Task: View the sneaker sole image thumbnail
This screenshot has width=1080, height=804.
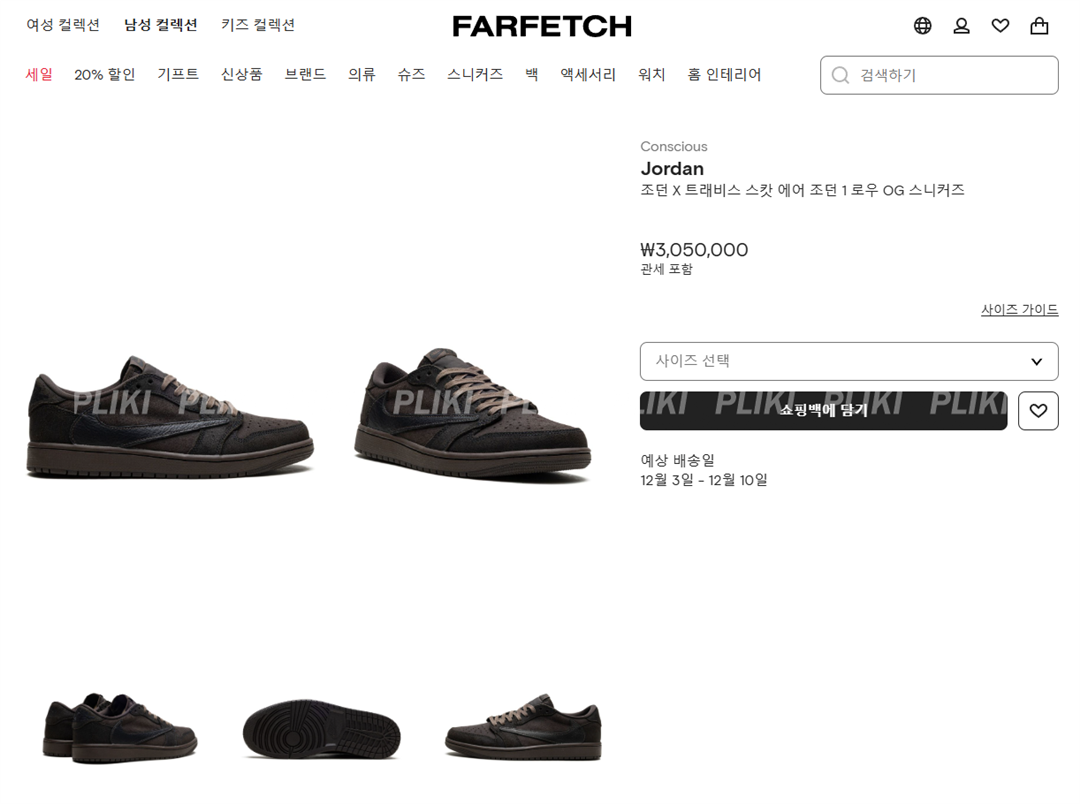Action: [x=322, y=729]
